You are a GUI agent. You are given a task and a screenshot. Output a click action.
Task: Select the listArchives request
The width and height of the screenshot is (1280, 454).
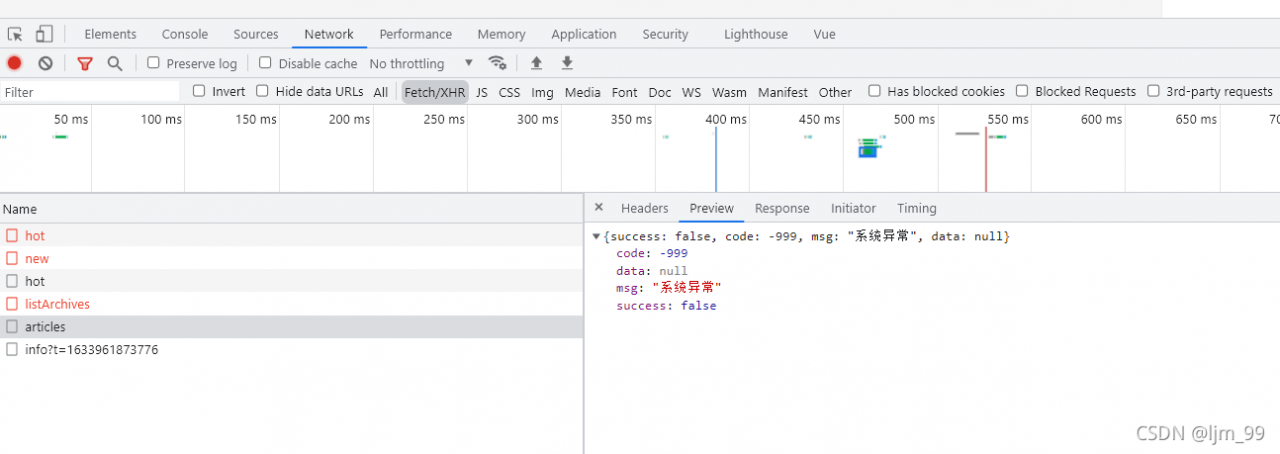[x=57, y=304]
